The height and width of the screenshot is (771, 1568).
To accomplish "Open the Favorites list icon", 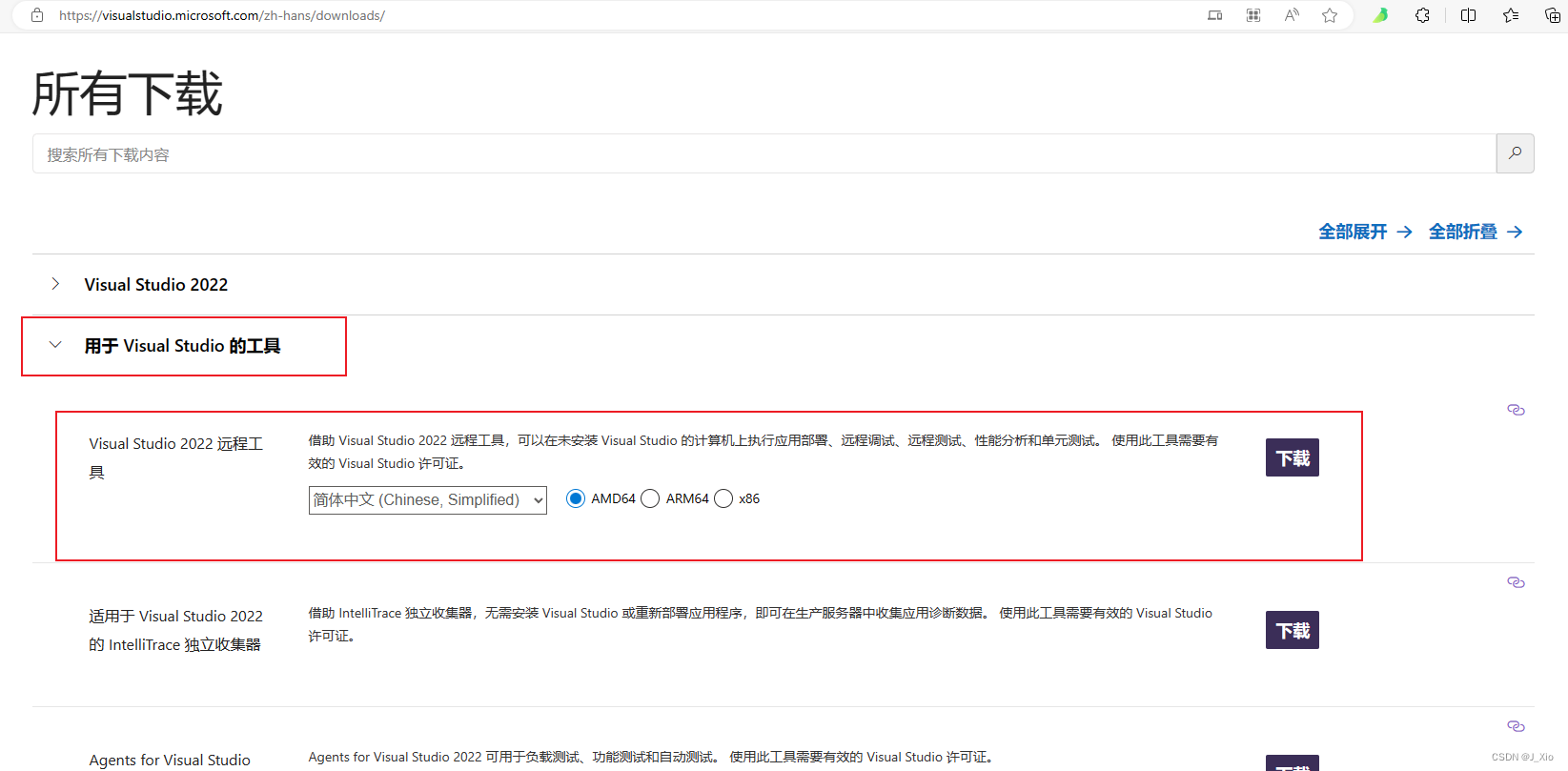I will click(1511, 15).
